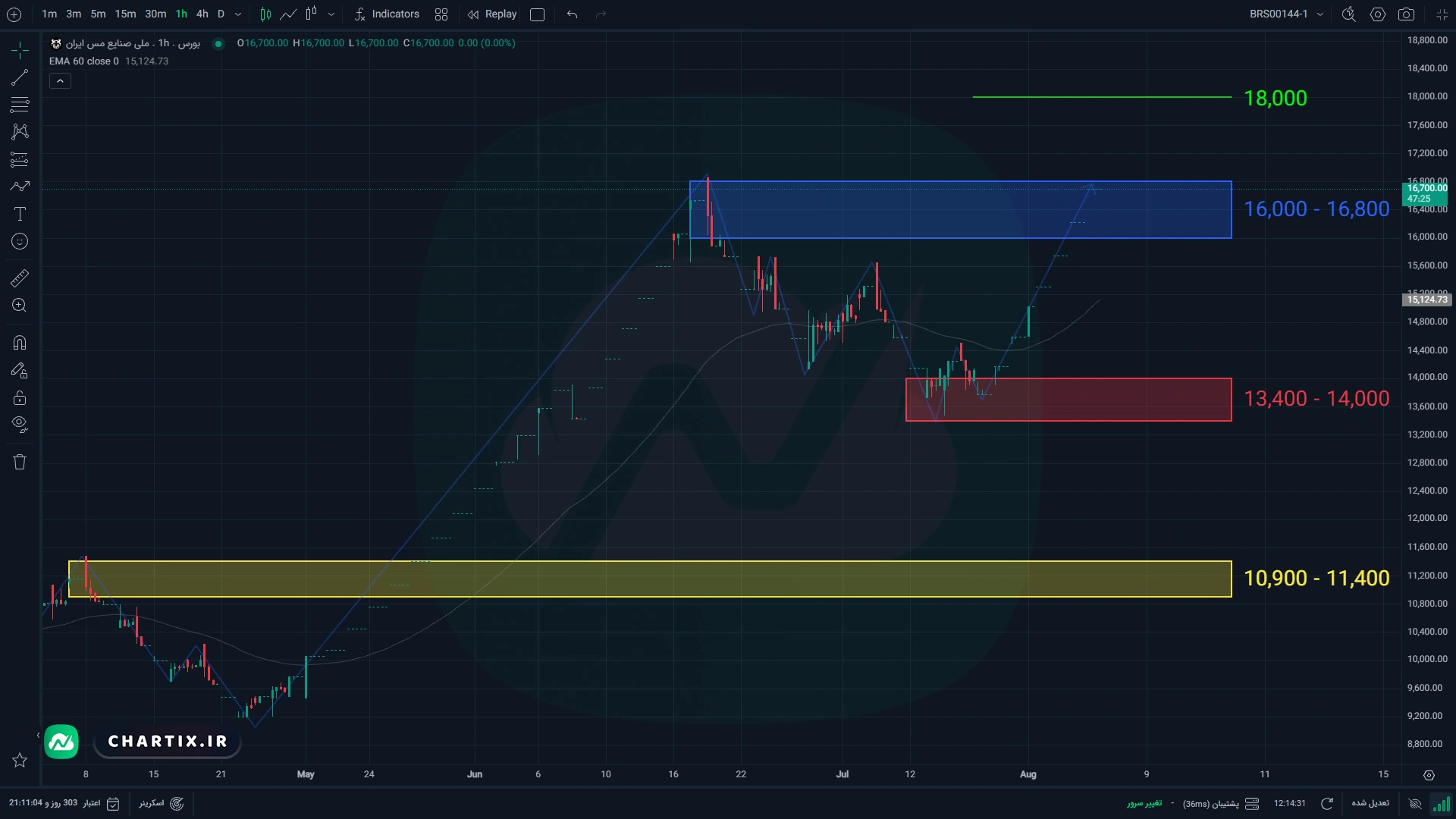Enter fullscreen mode
This screenshot has height=819, width=1456.
tap(1442, 14)
